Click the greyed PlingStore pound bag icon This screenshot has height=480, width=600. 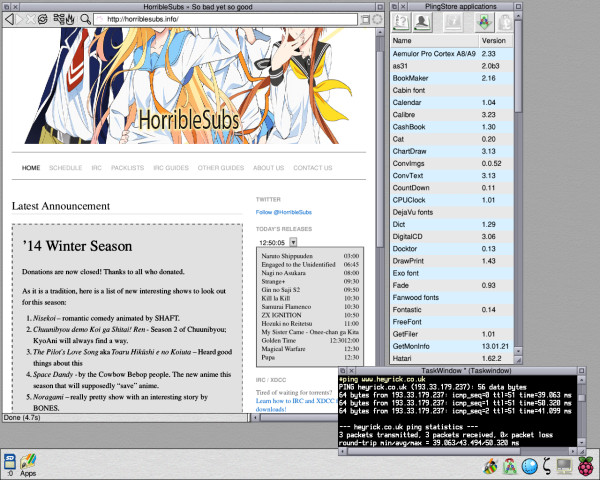[x=504, y=22]
